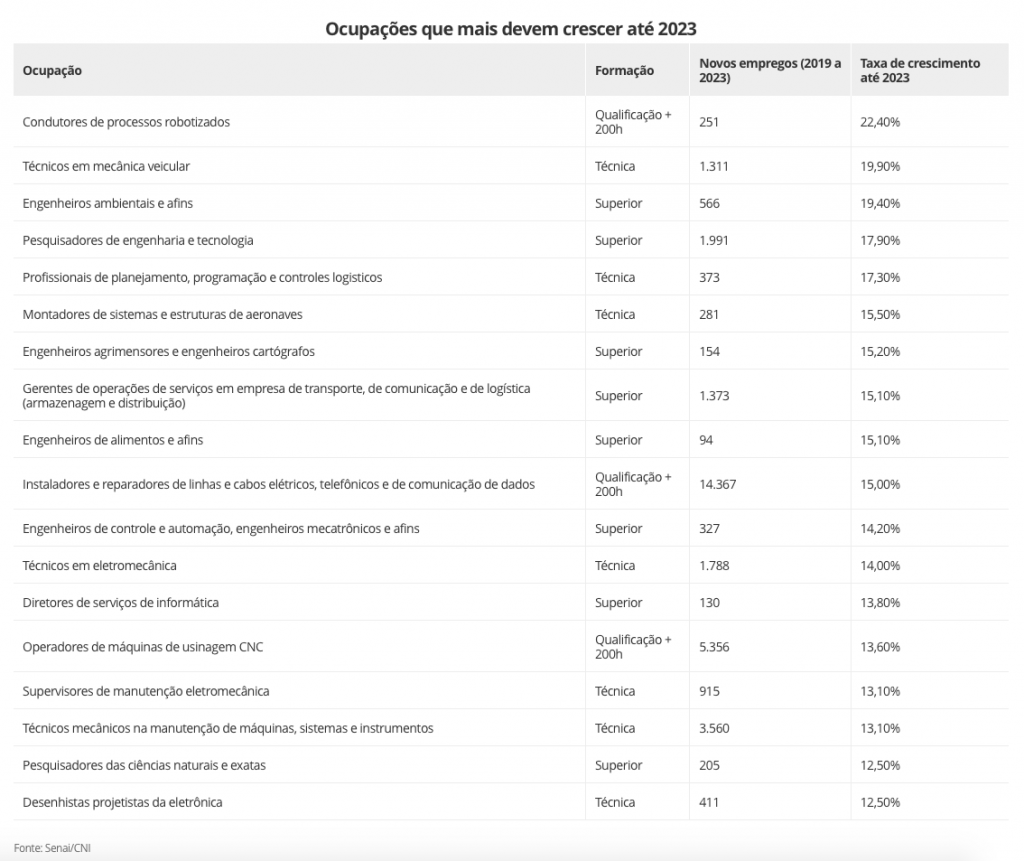Click 'Desenhistas projetistas da eletrônica' row

(122, 802)
